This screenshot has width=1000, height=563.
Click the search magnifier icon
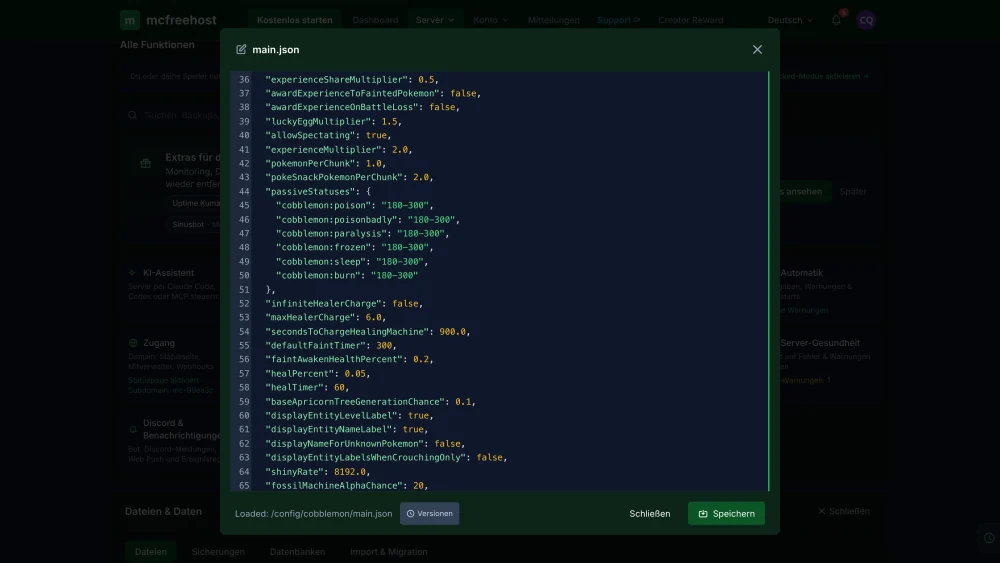[133, 115]
